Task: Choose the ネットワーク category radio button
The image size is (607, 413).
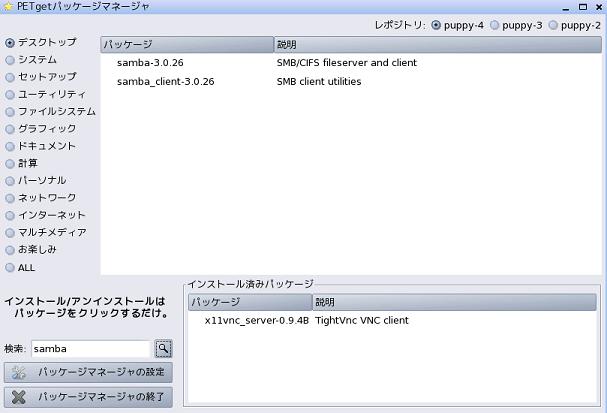Action: tap(10, 198)
